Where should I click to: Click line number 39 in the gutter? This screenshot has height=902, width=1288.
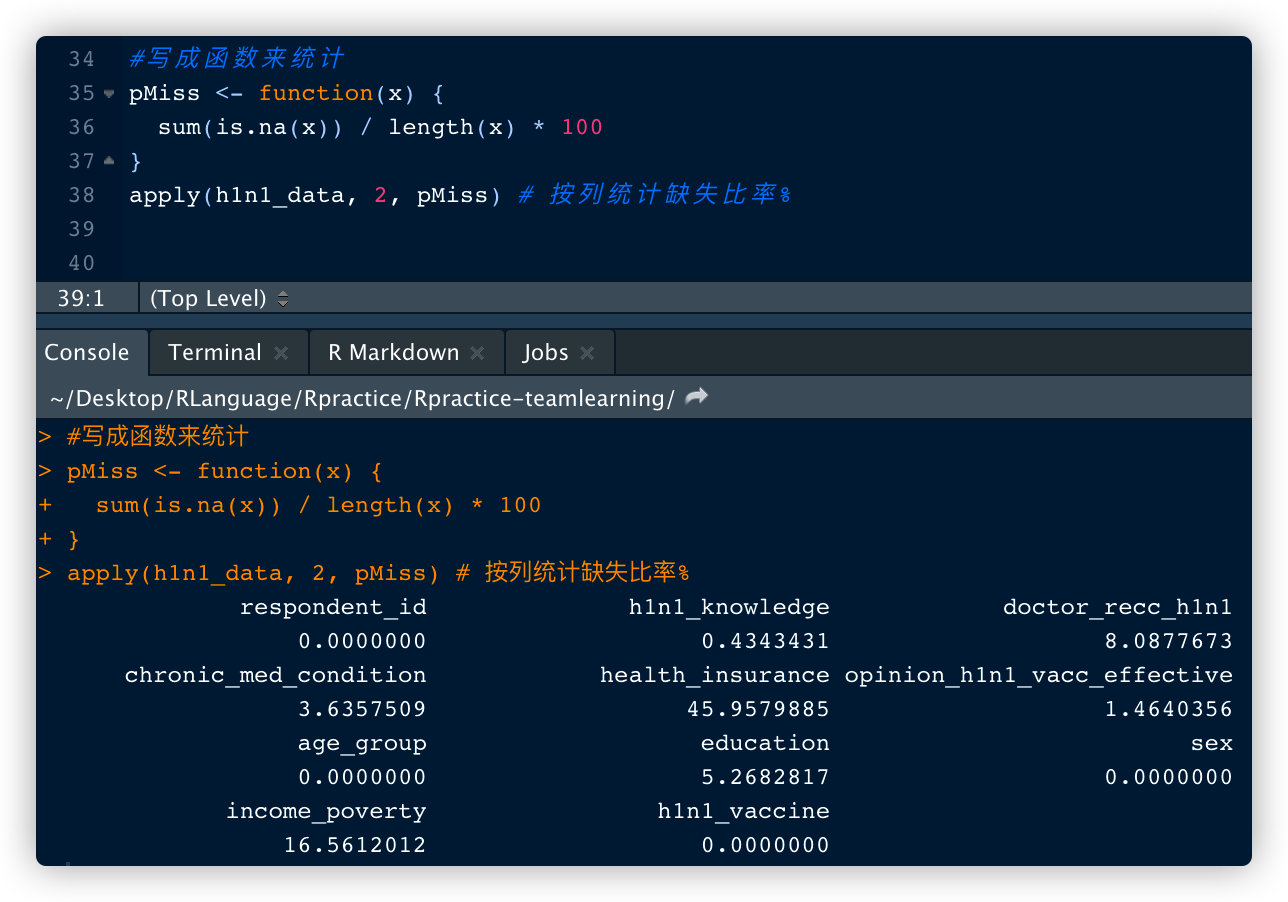click(x=81, y=229)
